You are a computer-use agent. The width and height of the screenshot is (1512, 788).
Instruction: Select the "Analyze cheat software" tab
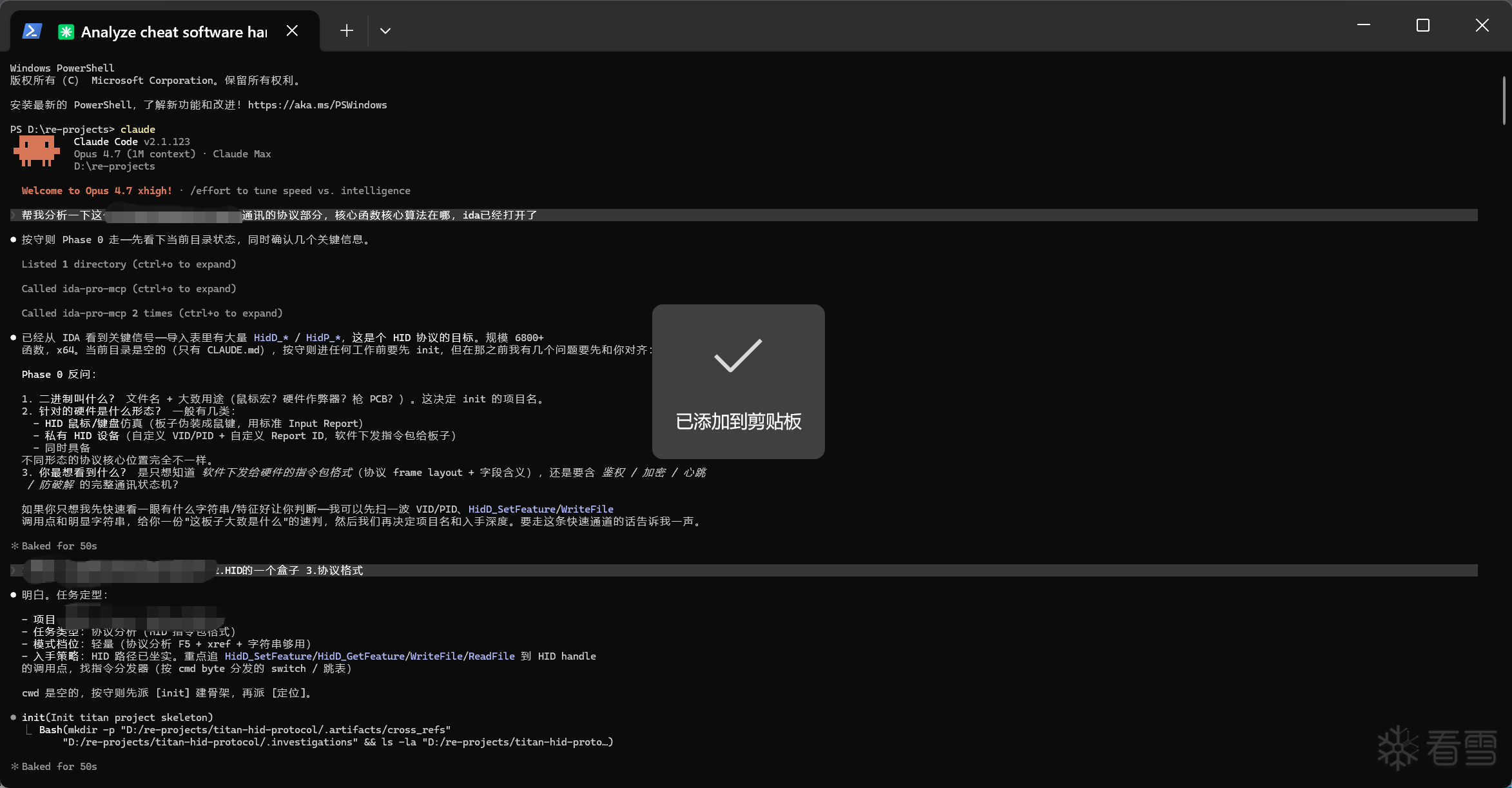(165, 32)
